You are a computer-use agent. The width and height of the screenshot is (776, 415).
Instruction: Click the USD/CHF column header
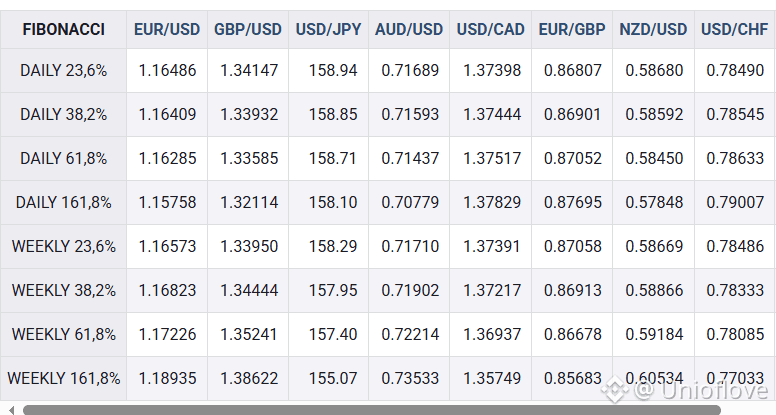(735, 29)
